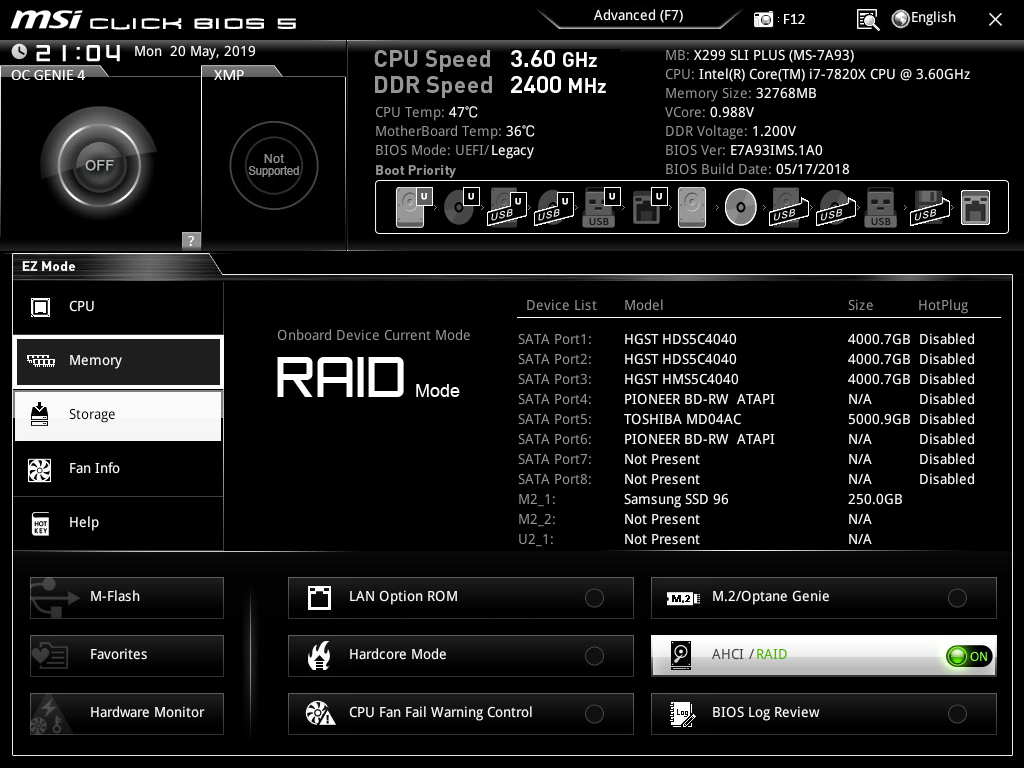Click the DDR Speed 2400 MHz readout
Viewport: 1024px width, 768px height.
tap(490, 85)
